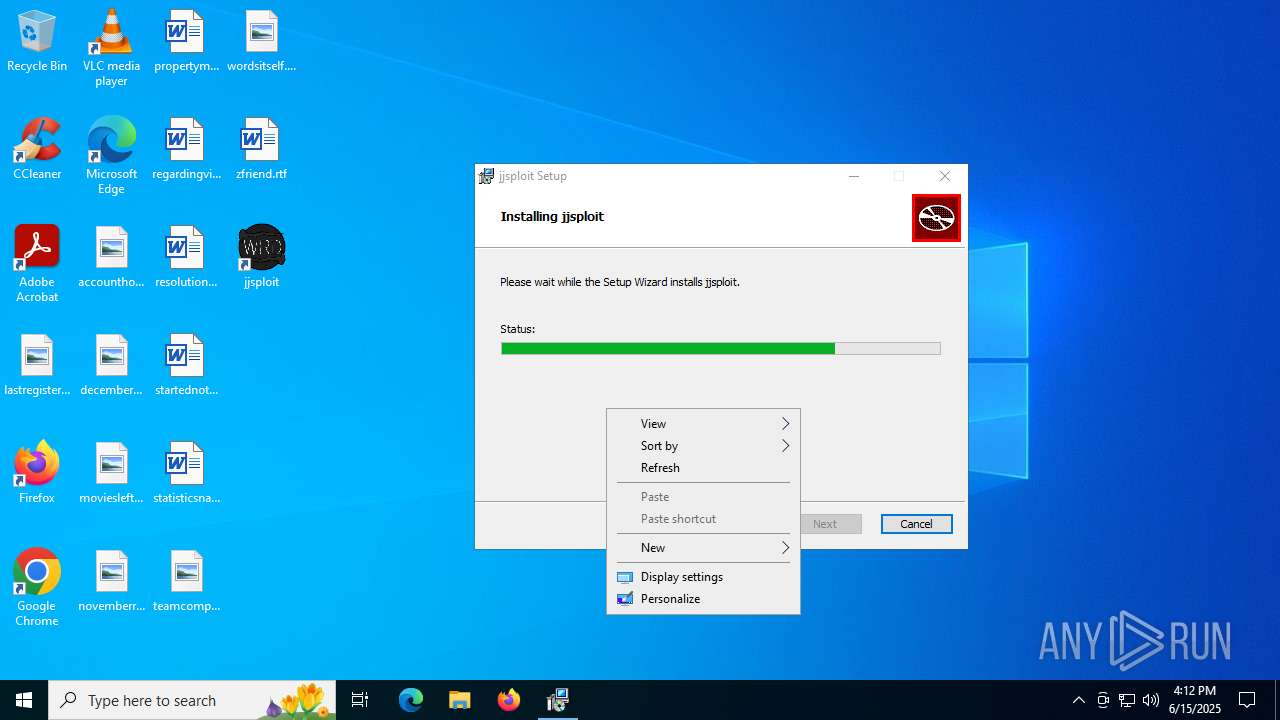Minimize the jjsploit Setup window
Screen dimensions: 1280x720
pos(854,176)
